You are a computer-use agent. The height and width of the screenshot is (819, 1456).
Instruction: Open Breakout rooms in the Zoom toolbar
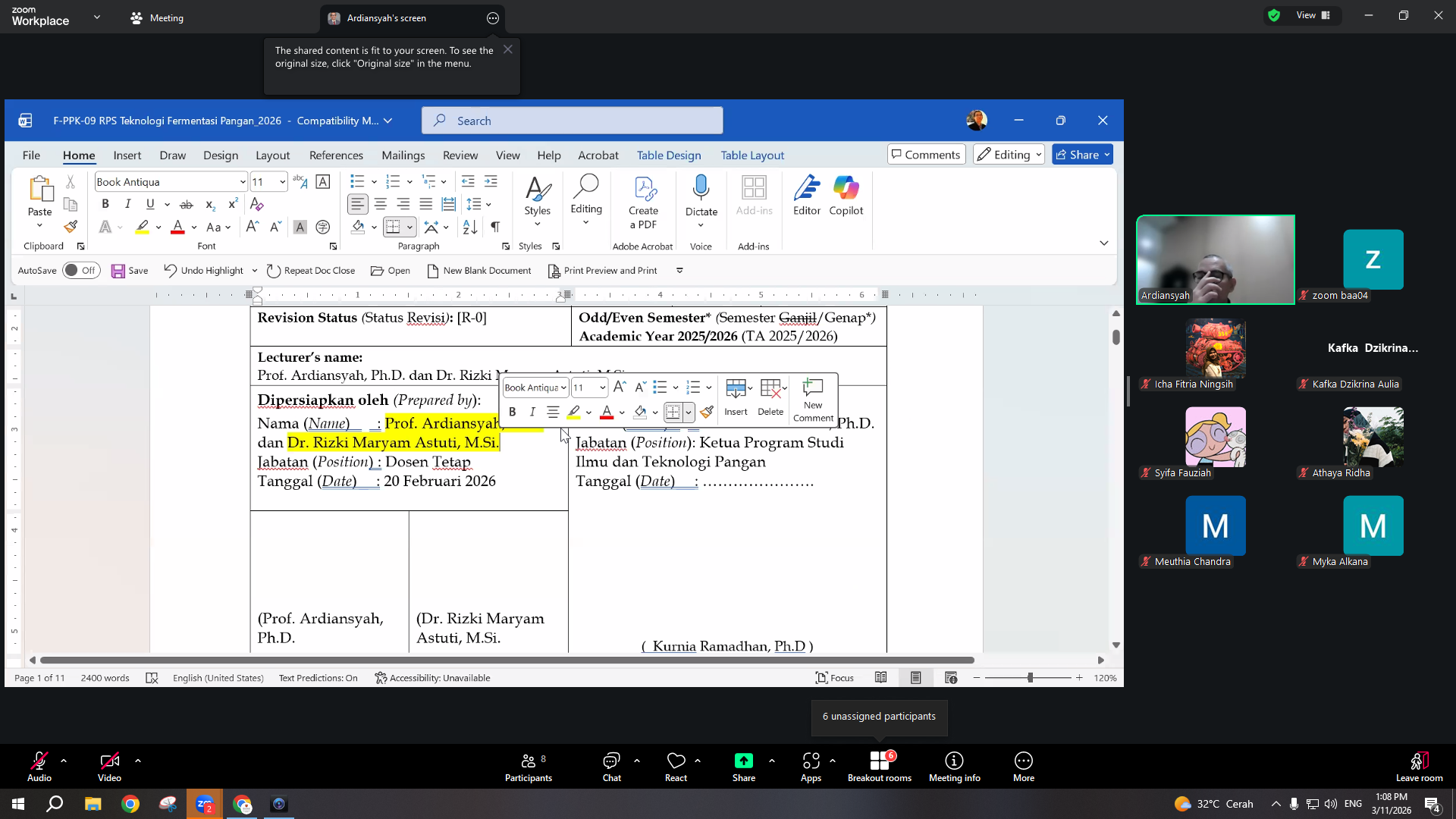click(880, 767)
